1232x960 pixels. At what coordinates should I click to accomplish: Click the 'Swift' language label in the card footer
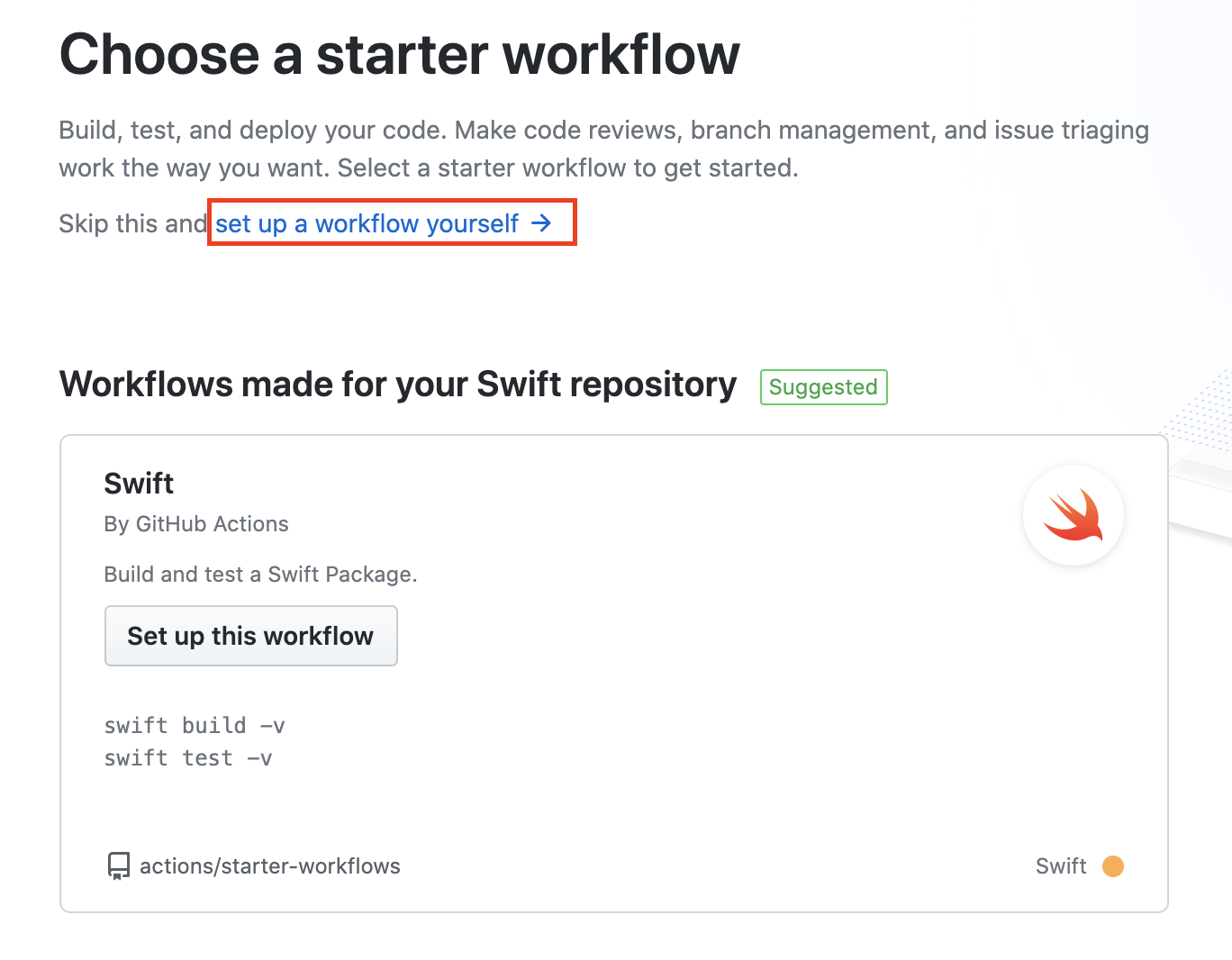tap(1061, 866)
